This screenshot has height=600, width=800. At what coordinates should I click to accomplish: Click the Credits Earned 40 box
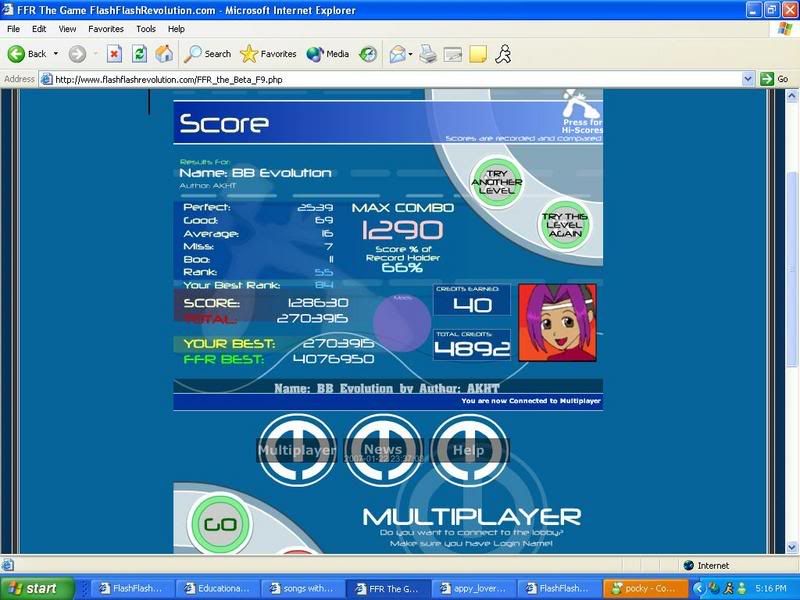pyautogui.click(x=472, y=300)
